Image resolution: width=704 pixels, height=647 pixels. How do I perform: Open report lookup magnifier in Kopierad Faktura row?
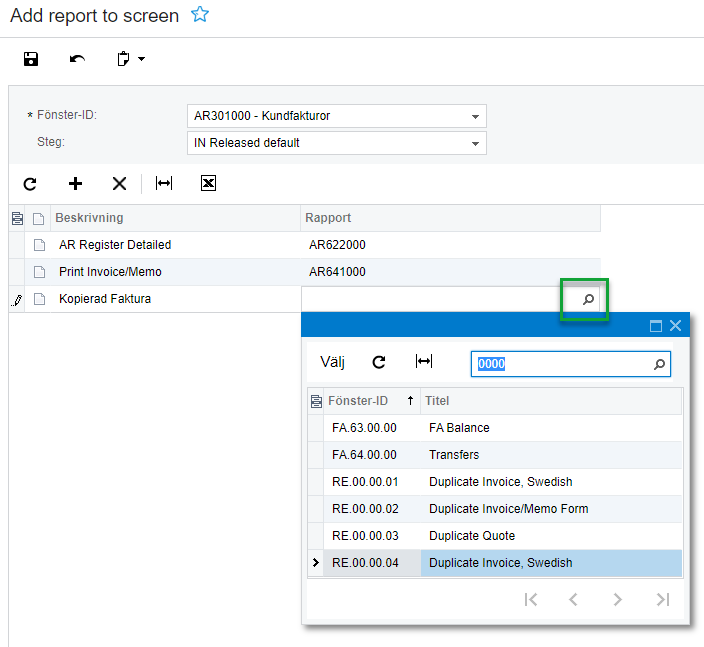(x=588, y=299)
